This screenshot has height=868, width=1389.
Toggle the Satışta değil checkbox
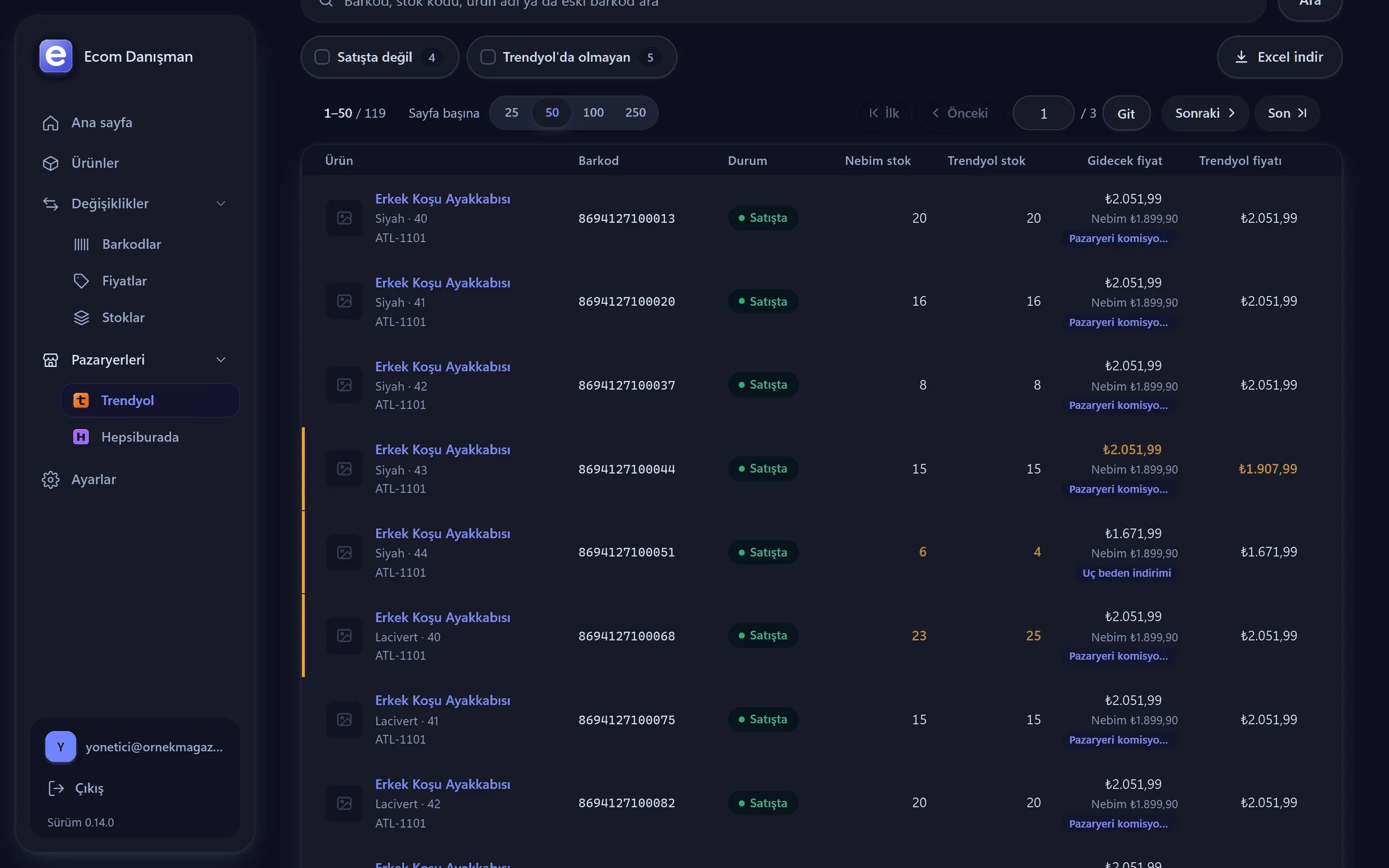coord(322,57)
